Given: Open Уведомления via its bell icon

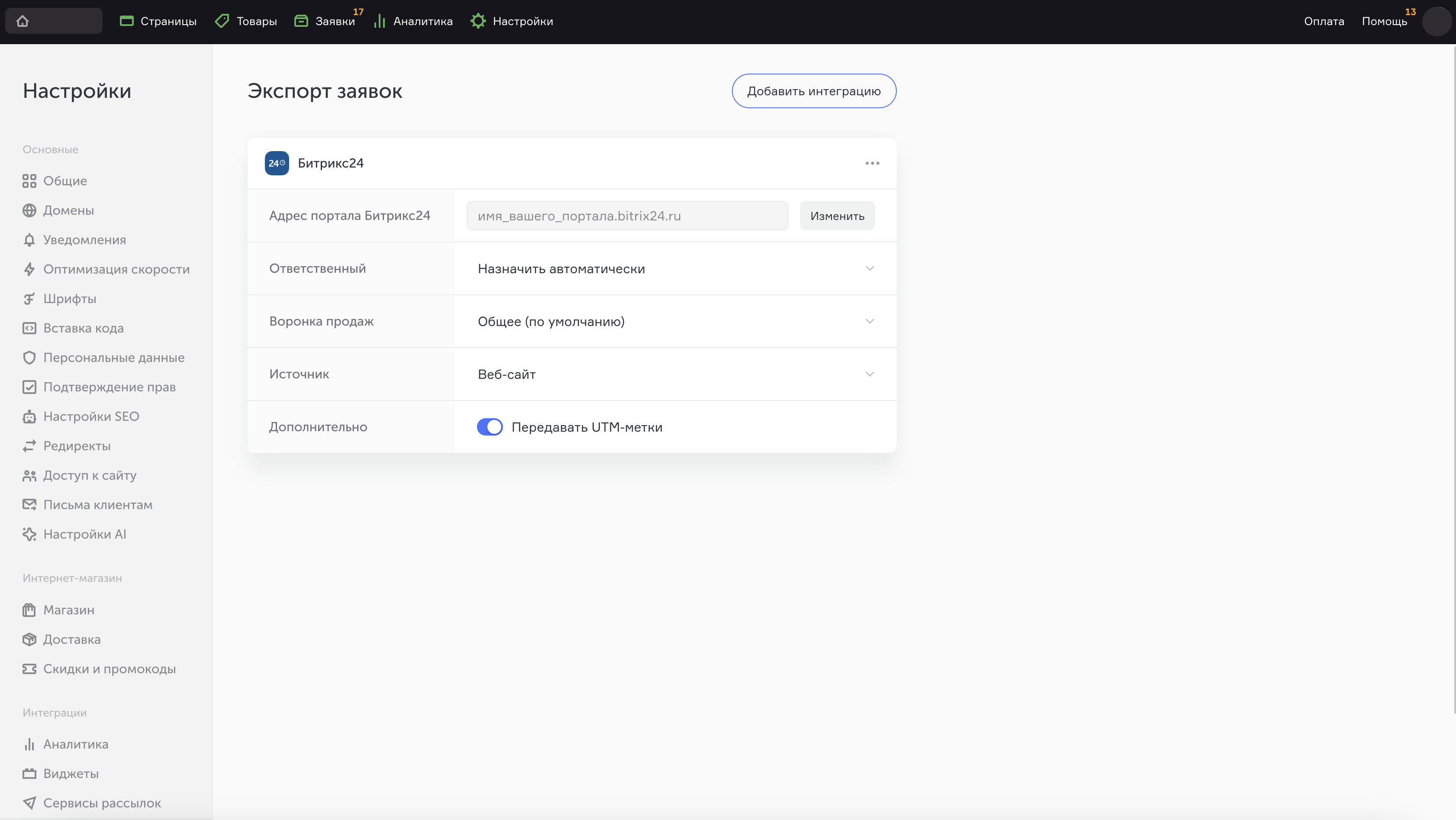Looking at the screenshot, I should click(29, 240).
